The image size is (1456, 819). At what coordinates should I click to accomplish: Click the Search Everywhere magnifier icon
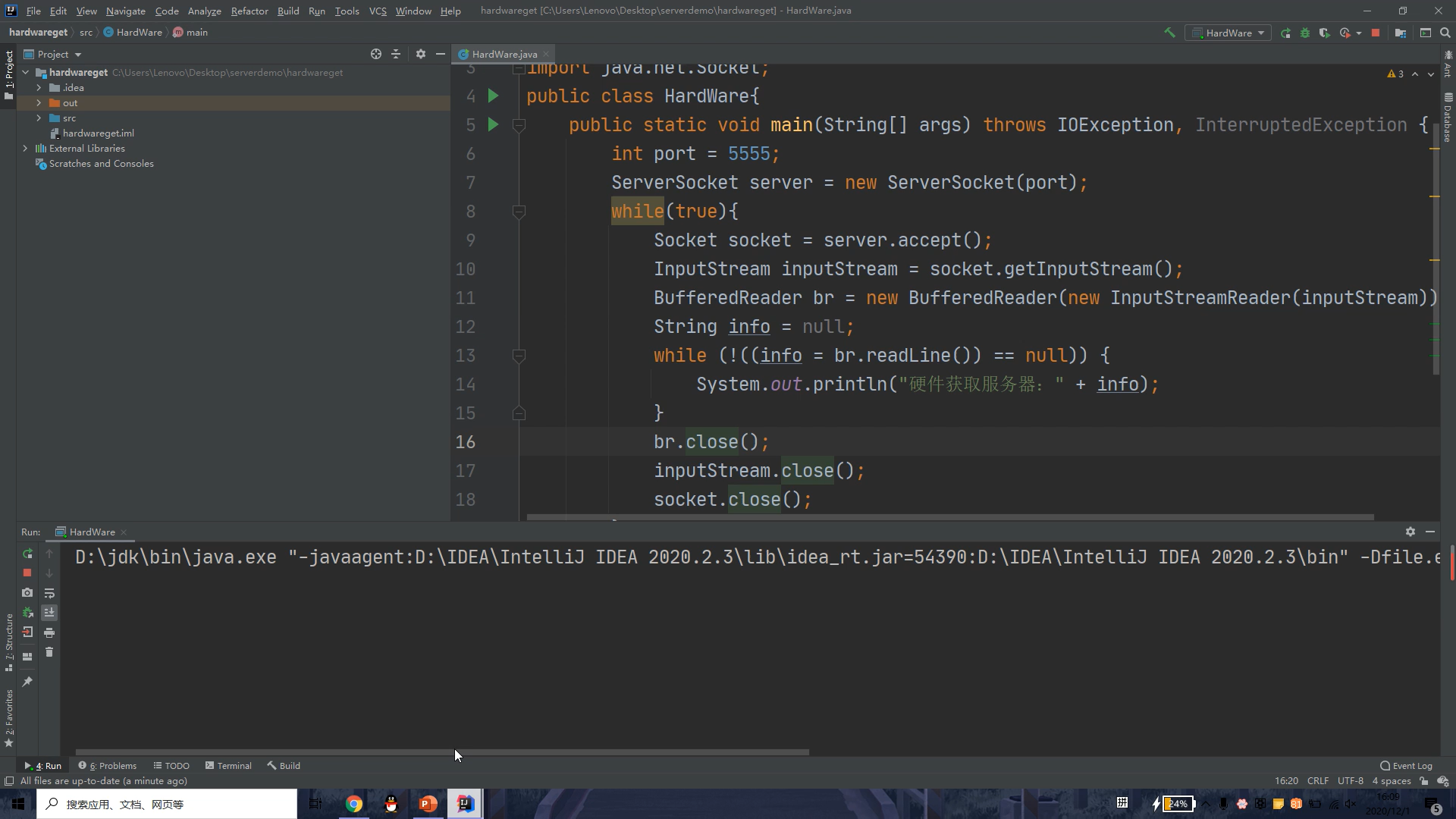click(x=1445, y=33)
